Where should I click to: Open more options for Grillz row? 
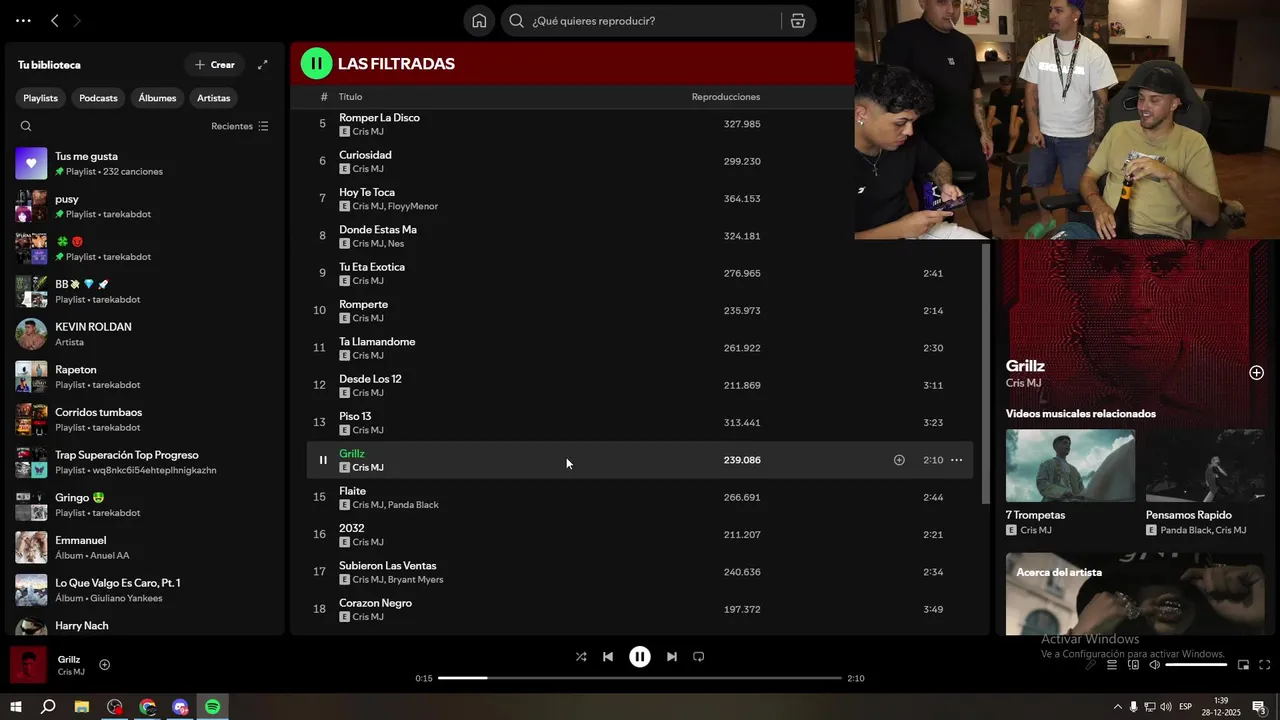click(956, 460)
